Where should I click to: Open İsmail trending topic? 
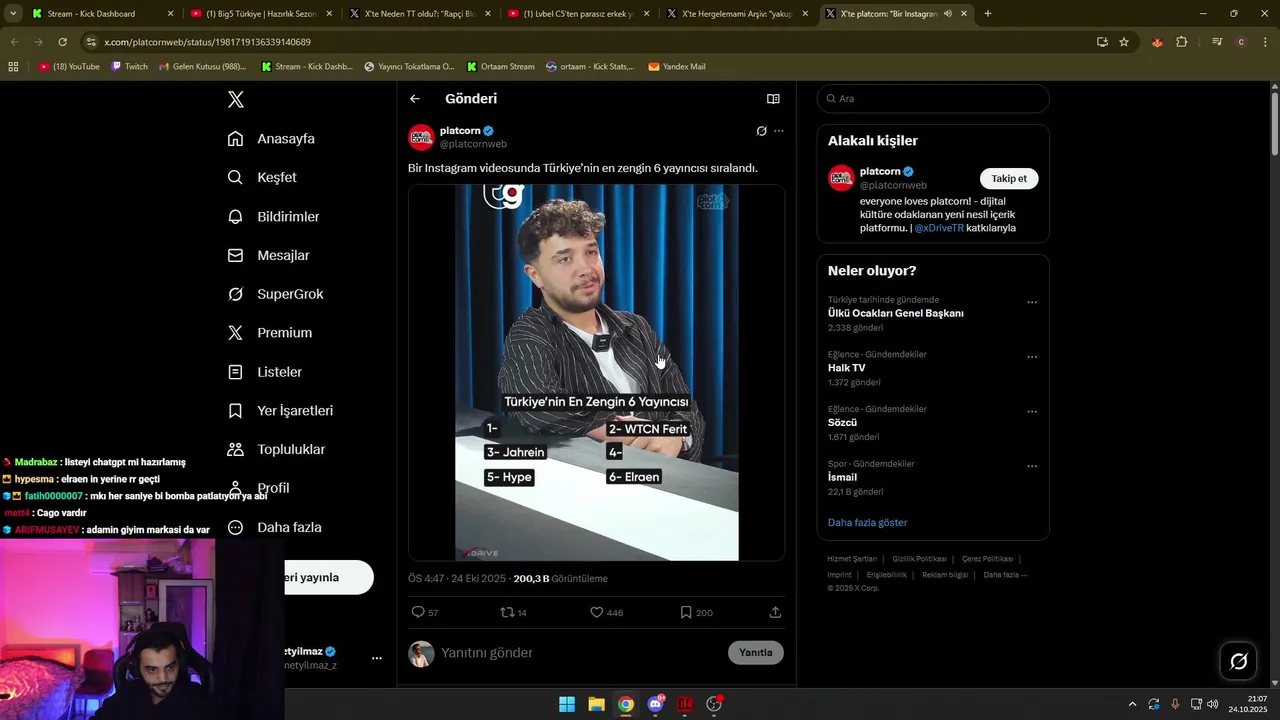pyautogui.click(x=842, y=478)
